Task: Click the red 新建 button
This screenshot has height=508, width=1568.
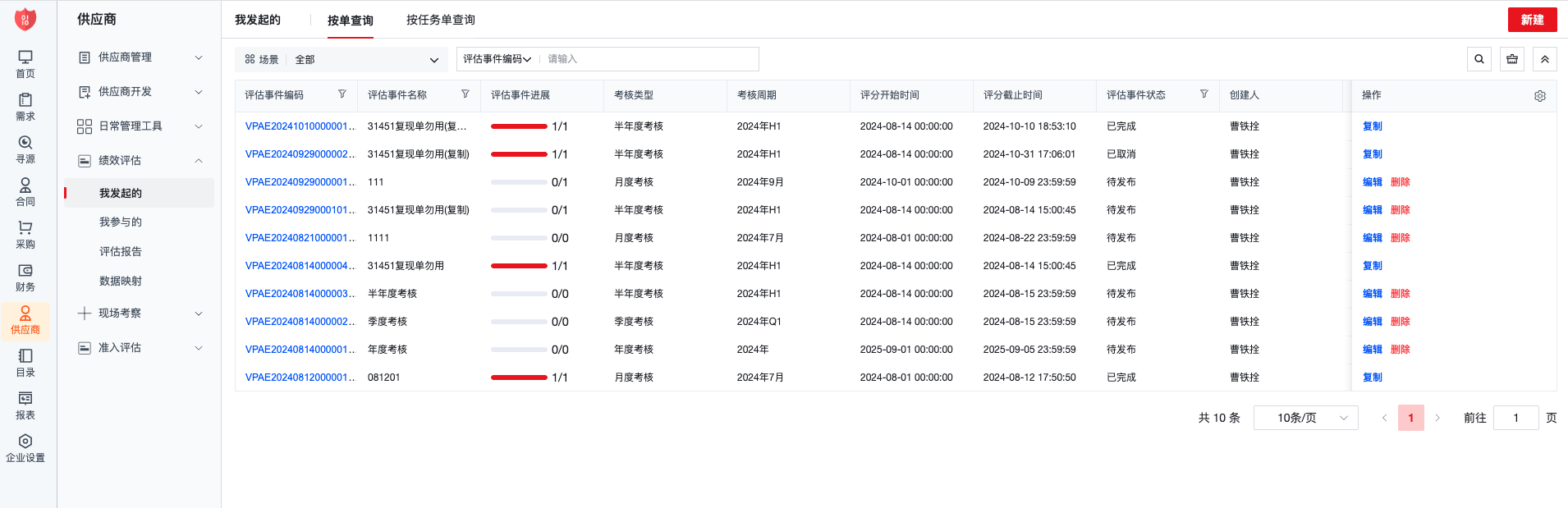Action: (x=1532, y=20)
